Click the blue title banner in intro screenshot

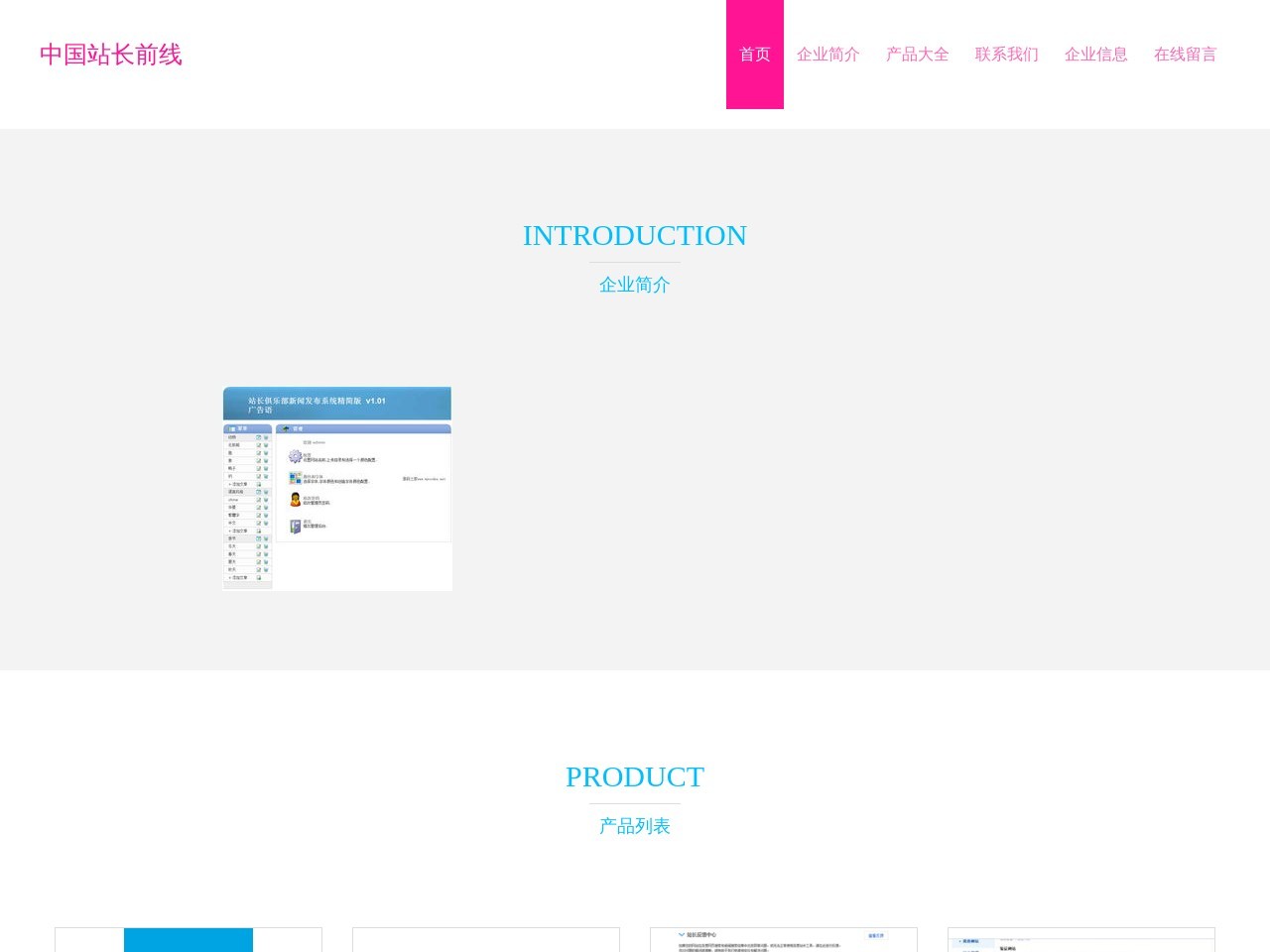(337, 404)
